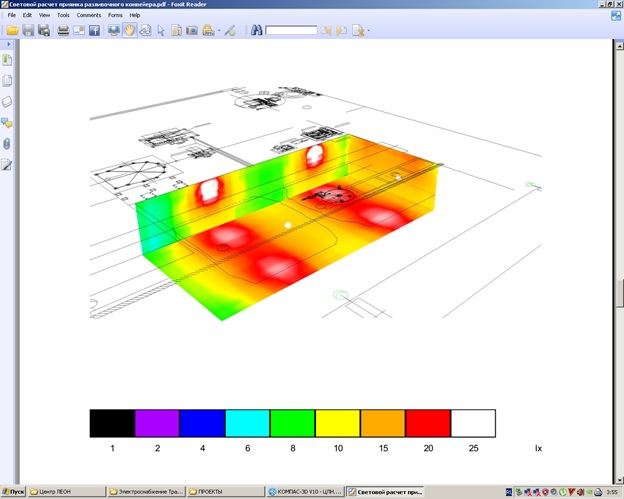Viewport: 624px width, 499px height.
Task: Open the Pages thumbnails panel icon
Action: coord(7,81)
